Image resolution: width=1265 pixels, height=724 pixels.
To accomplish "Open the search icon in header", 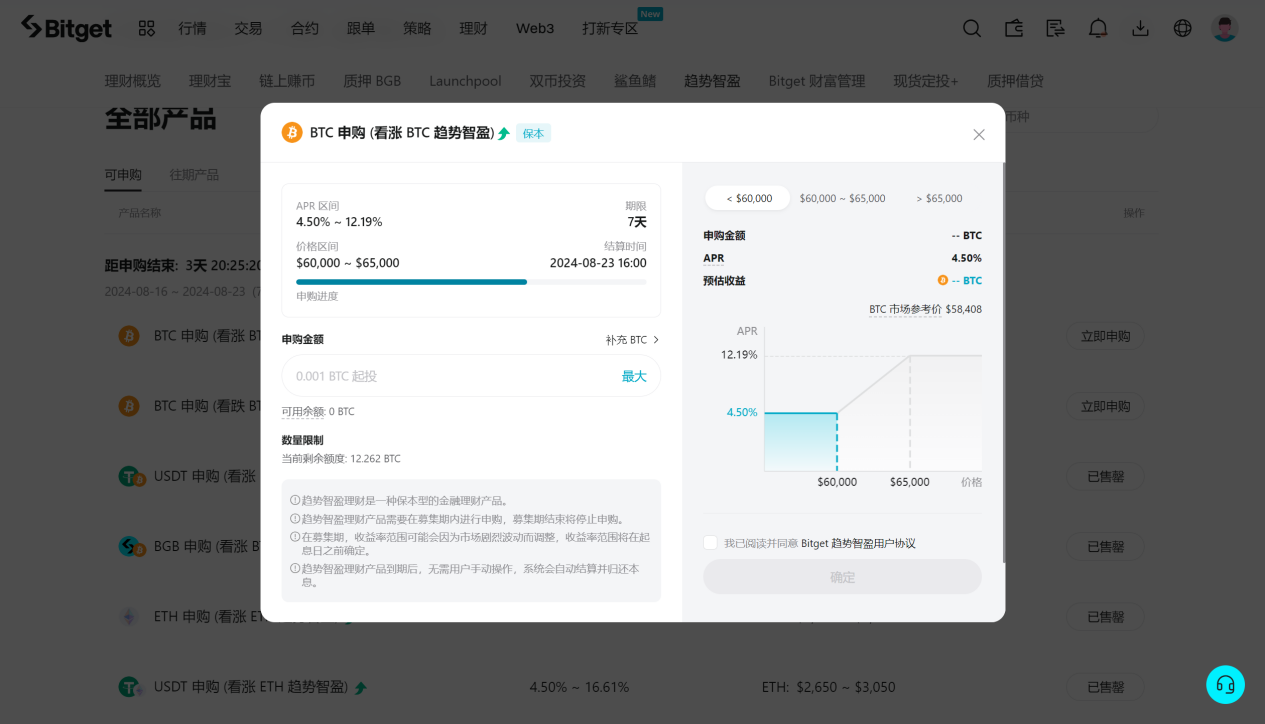I will (972, 28).
